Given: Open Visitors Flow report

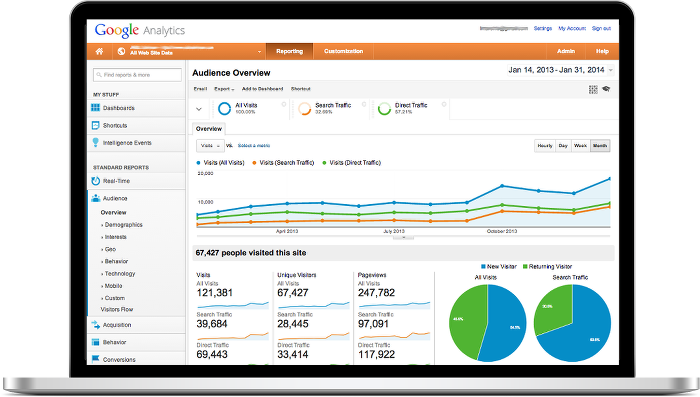Looking at the screenshot, I should pyautogui.click(x=117, y=309).
